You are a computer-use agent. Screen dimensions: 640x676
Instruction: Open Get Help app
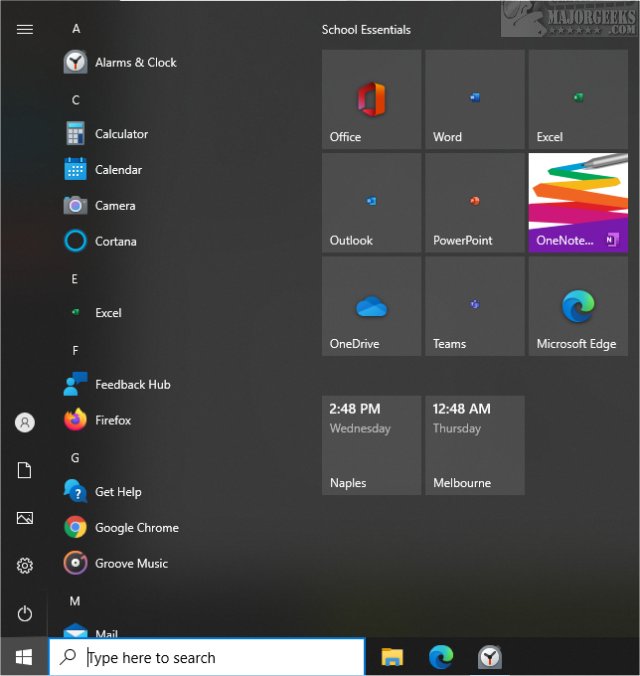103,491
